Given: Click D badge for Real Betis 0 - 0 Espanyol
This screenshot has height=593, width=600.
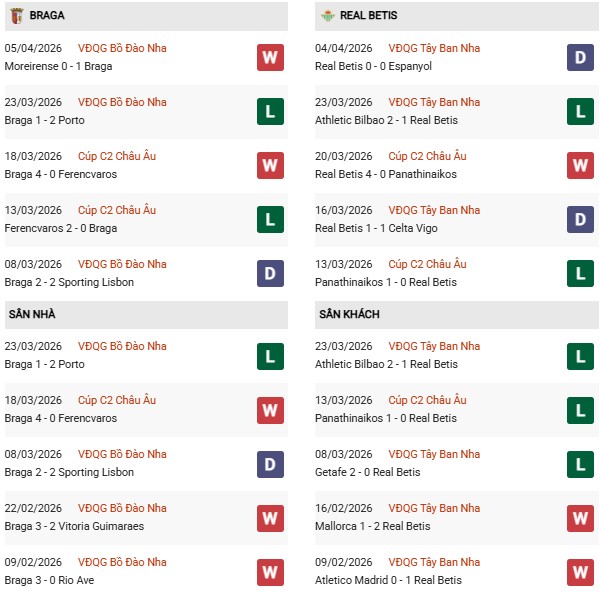Looking at the screenshot, I should [x=578, y=57].
